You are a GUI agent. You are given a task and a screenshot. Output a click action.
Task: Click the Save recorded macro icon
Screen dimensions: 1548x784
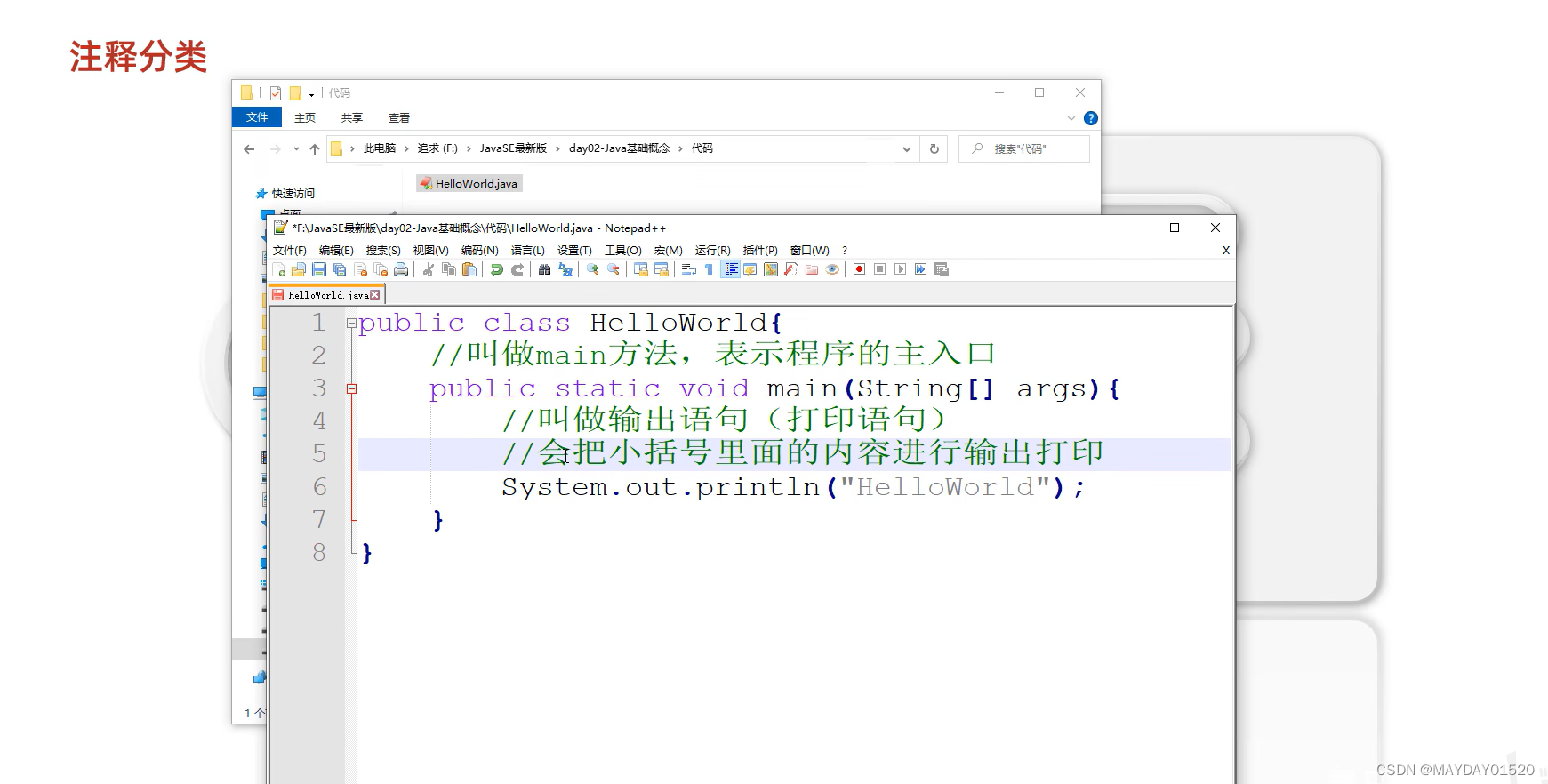pos(942,269)
